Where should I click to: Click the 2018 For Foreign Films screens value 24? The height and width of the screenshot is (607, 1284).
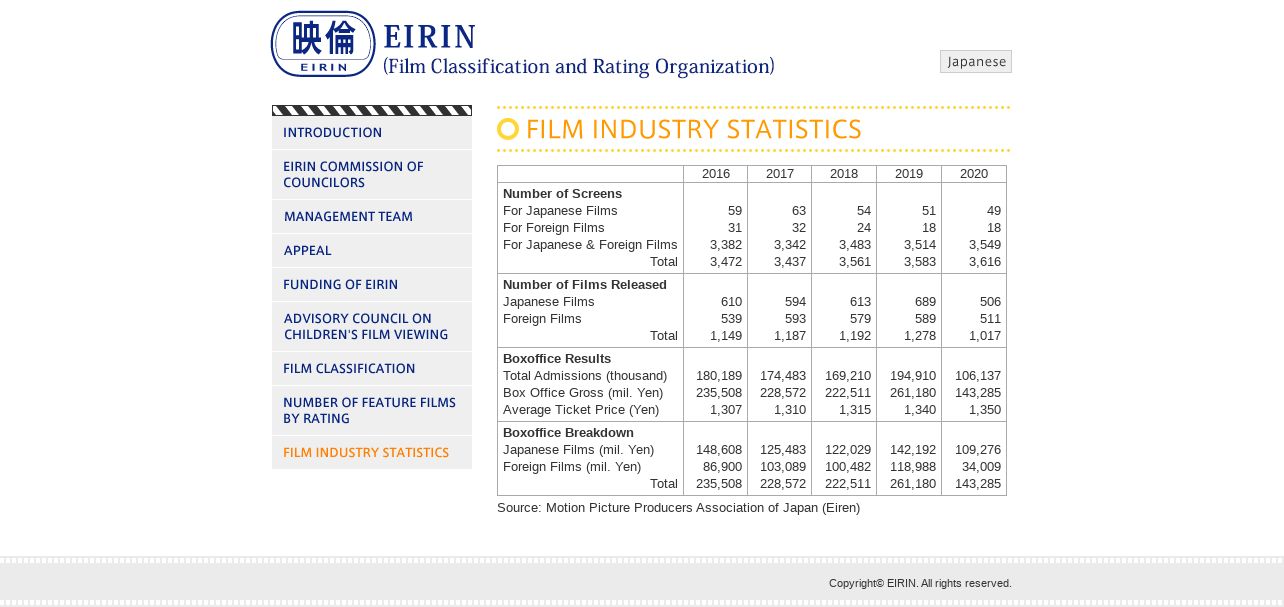(864, 228)
